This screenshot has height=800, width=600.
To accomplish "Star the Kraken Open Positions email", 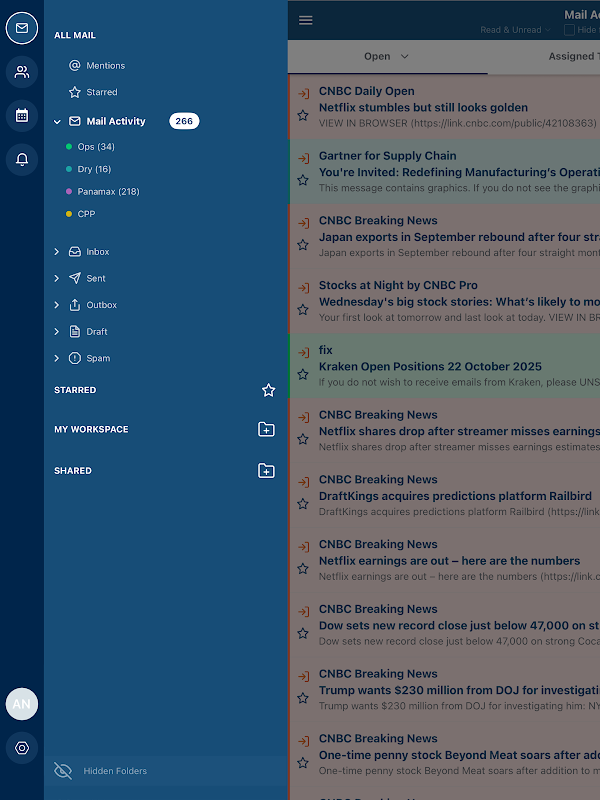I will pos(303,374).
